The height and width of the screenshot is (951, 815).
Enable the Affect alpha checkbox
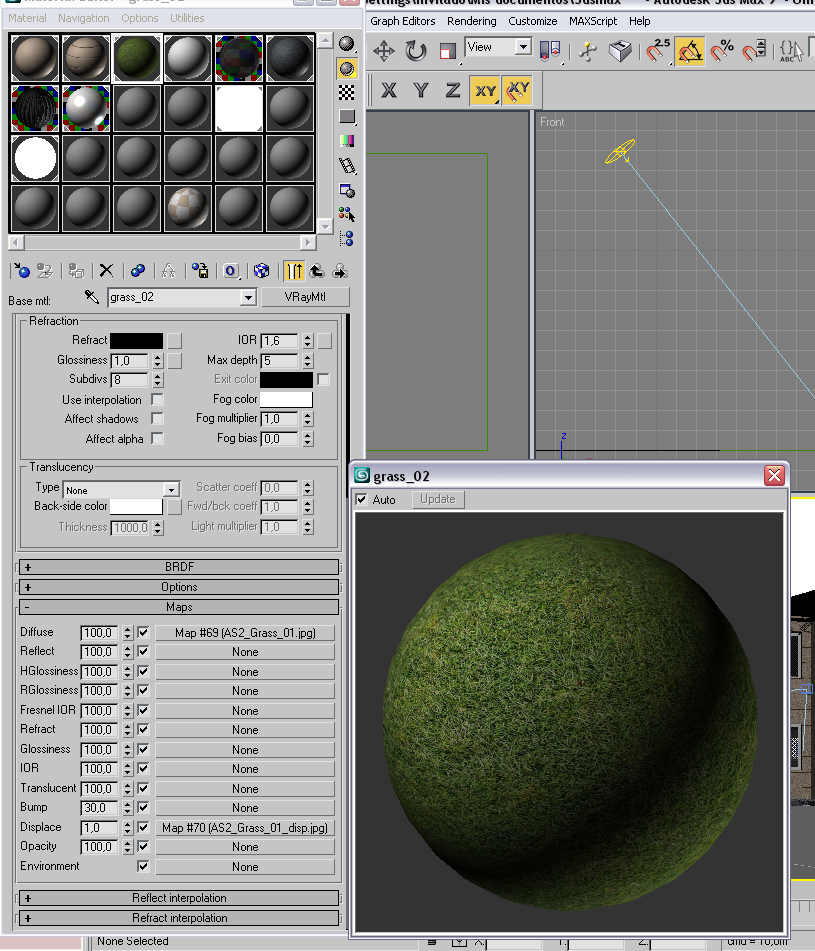[x=157, y=438]
